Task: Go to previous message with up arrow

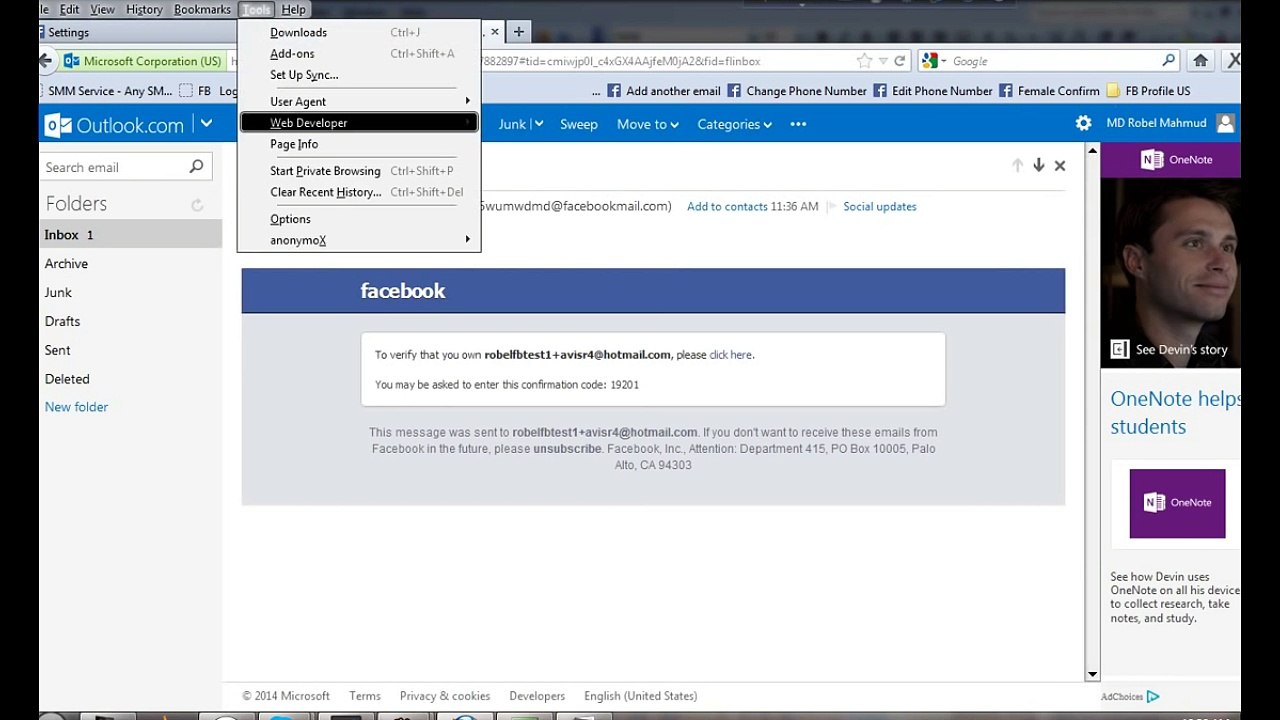Action: click(1017, 165)
